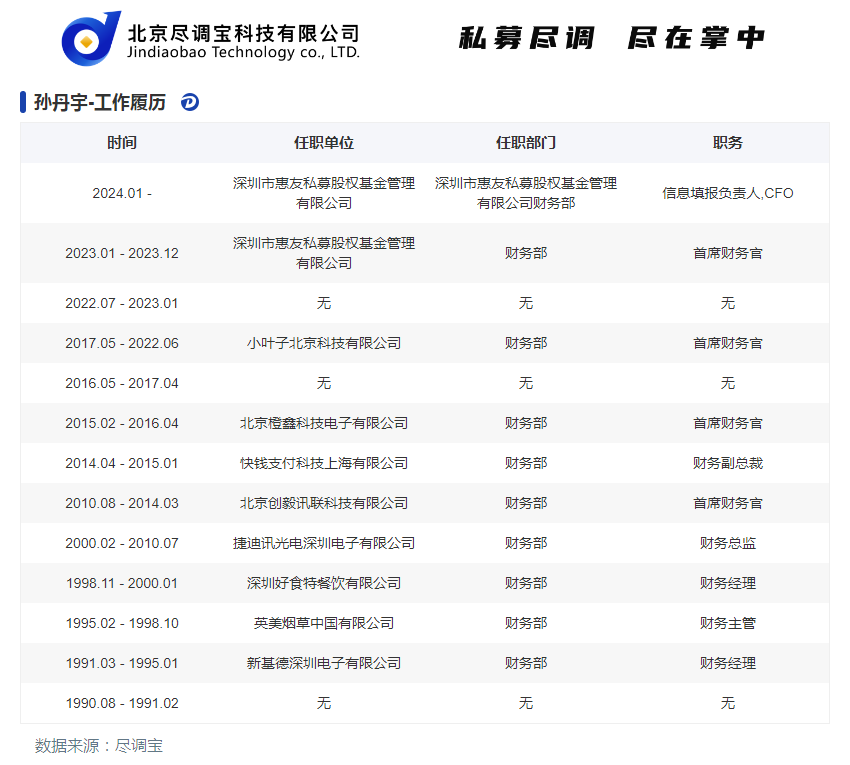Screen dimensions: 850x765
Task: Click 捷迪讯光电深圳电子有限公司 employer cell
Action: click(x=324, y=543)
